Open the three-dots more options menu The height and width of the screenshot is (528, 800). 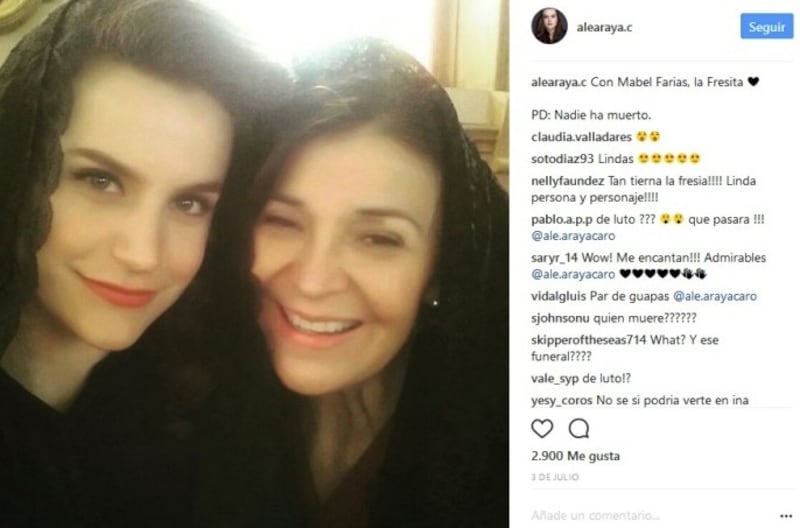coord(786,516)
